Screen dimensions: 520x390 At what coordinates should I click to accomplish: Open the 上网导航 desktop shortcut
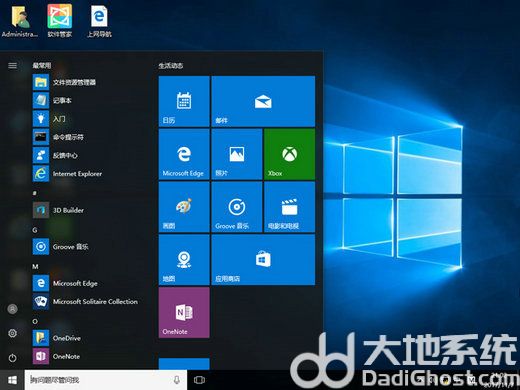[99, 21]
